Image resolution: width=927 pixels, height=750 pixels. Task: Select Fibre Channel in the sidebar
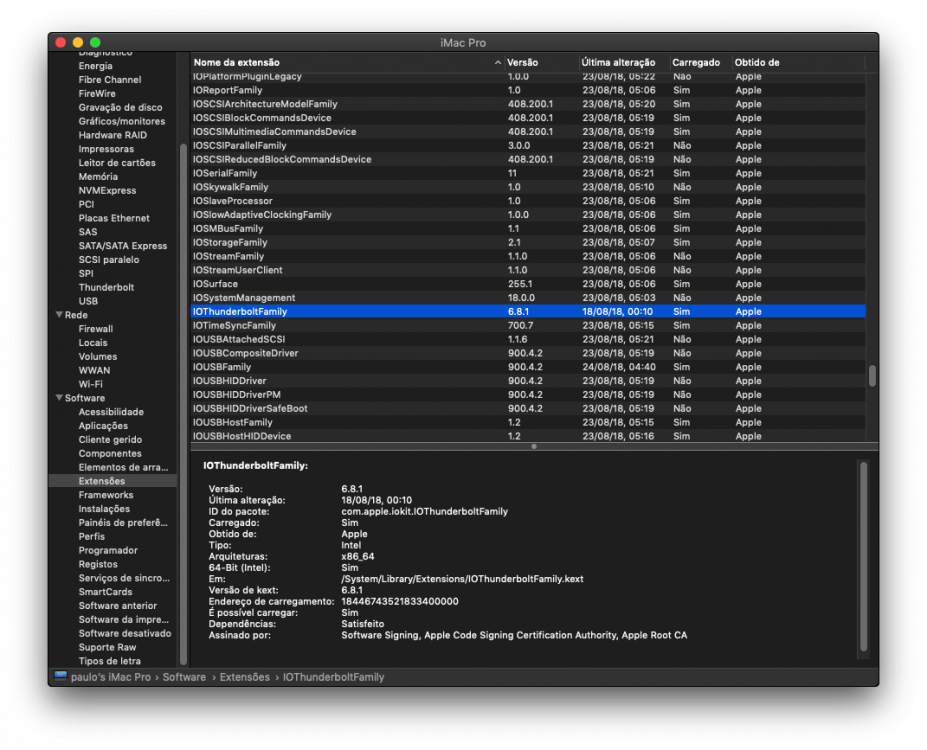[110, 79]
